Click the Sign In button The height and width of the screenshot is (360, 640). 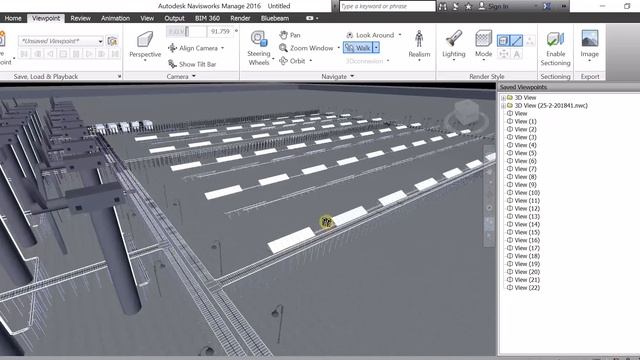tap(494, 7)
